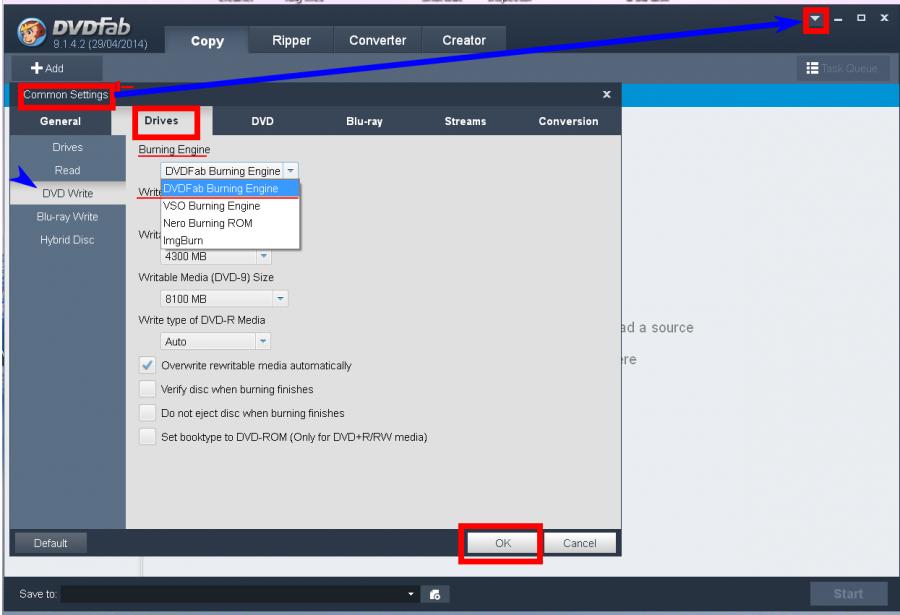Enable Set booktype to DVD-ROM

148,437
